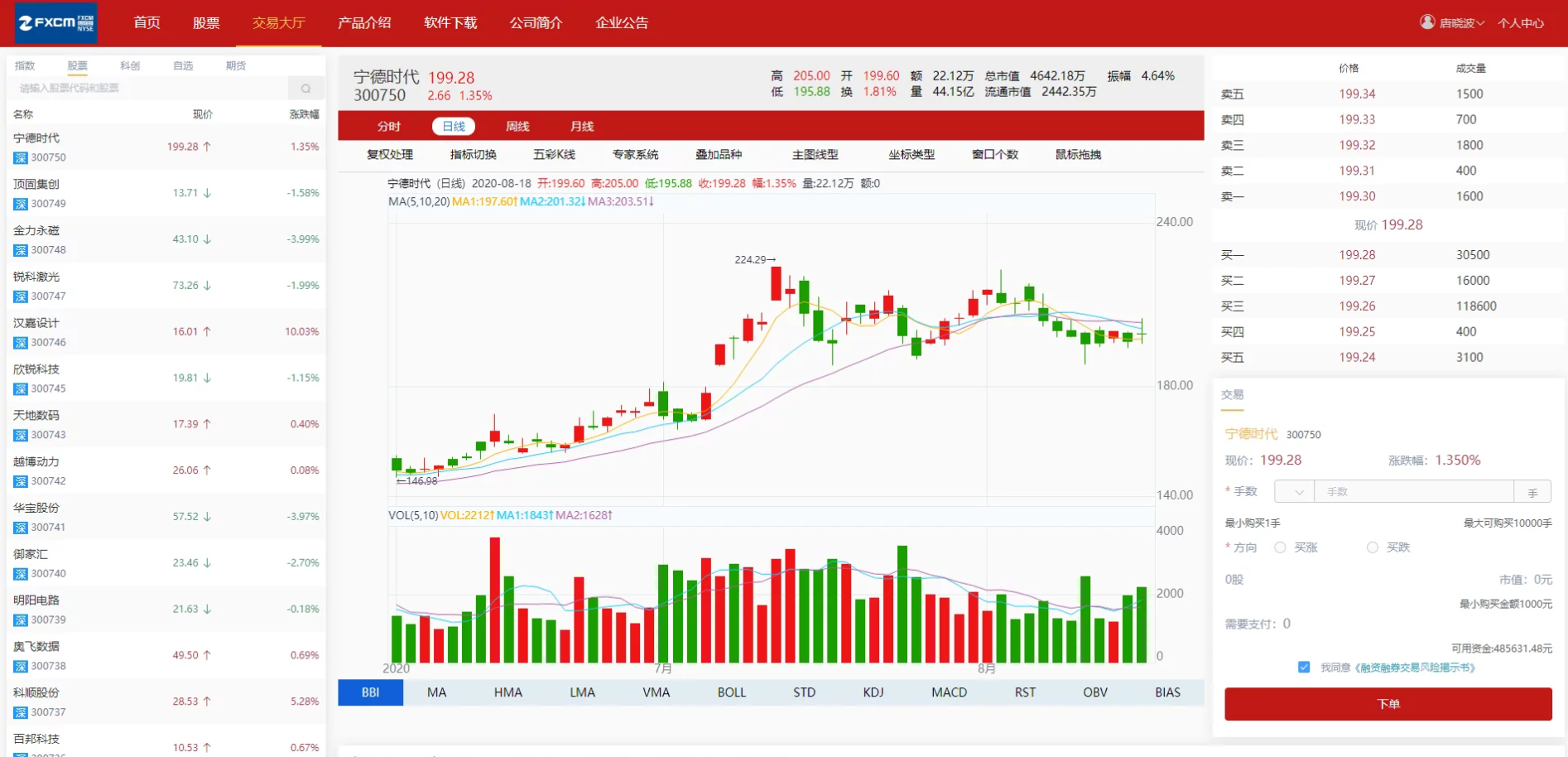This screenshot has width=1568, height=757.
Task: Select the 日线 chart tab
Action: [x=454, y=127]
